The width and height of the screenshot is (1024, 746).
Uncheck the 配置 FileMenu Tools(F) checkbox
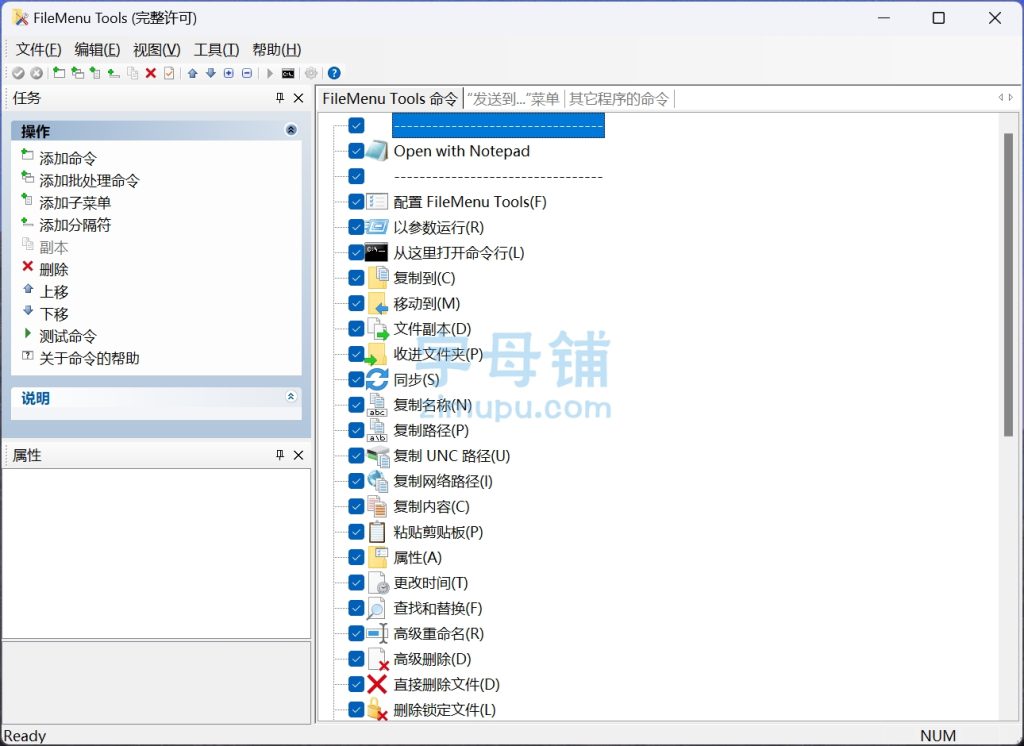356,202
